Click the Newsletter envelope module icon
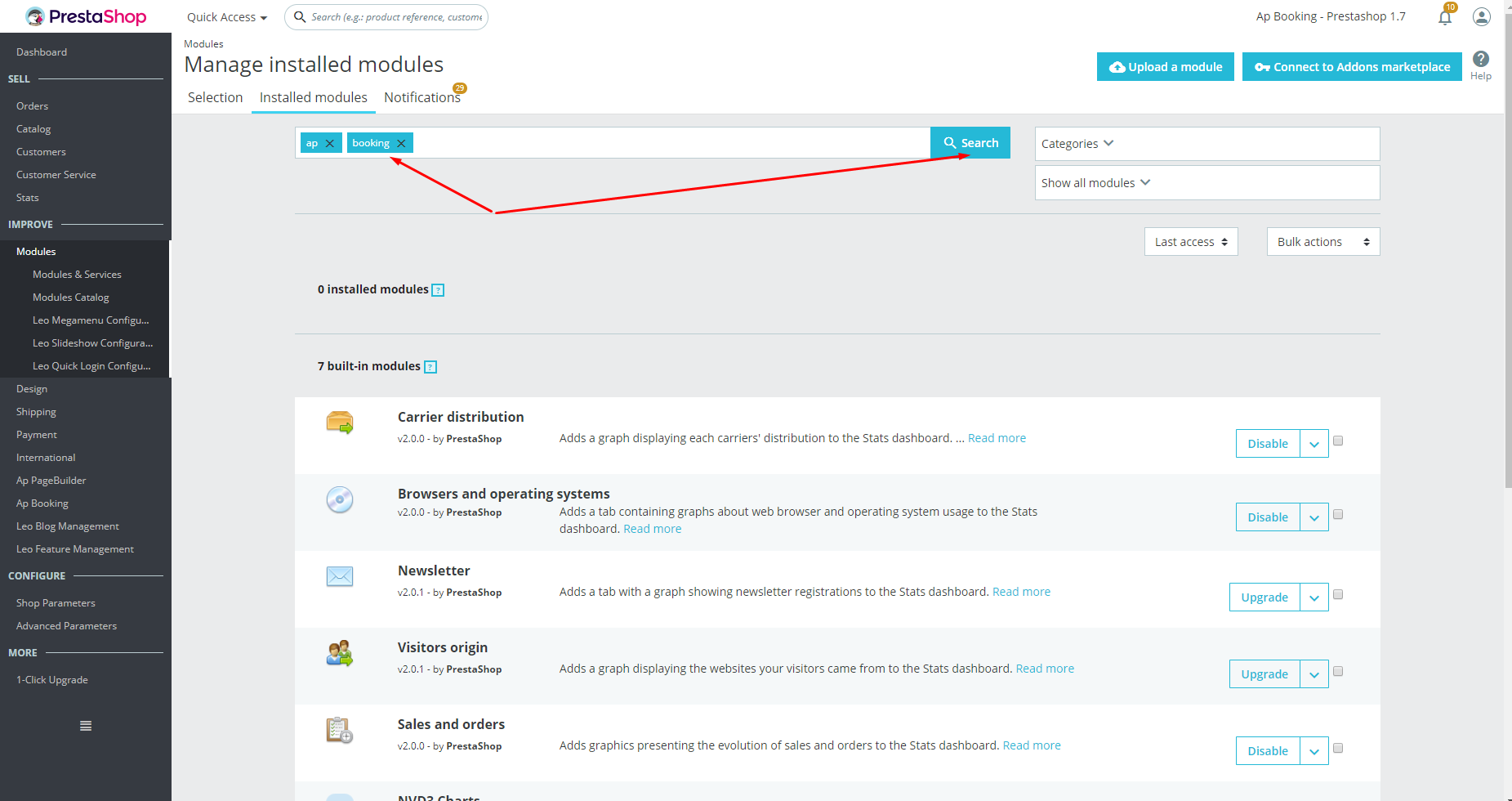1512x801 pixels. point(340,576)
